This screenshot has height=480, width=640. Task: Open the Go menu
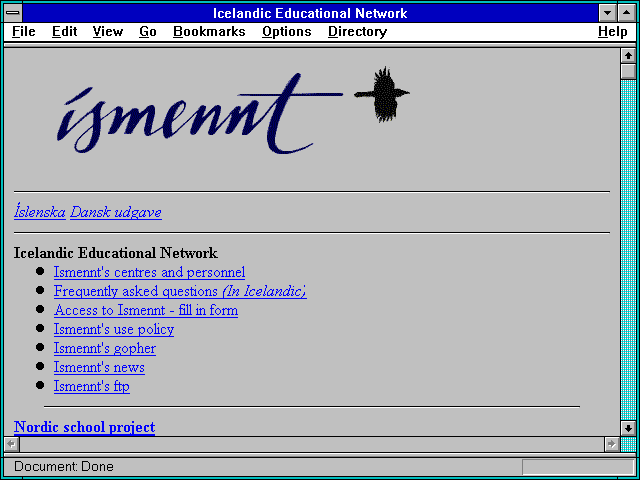point(148,32)
